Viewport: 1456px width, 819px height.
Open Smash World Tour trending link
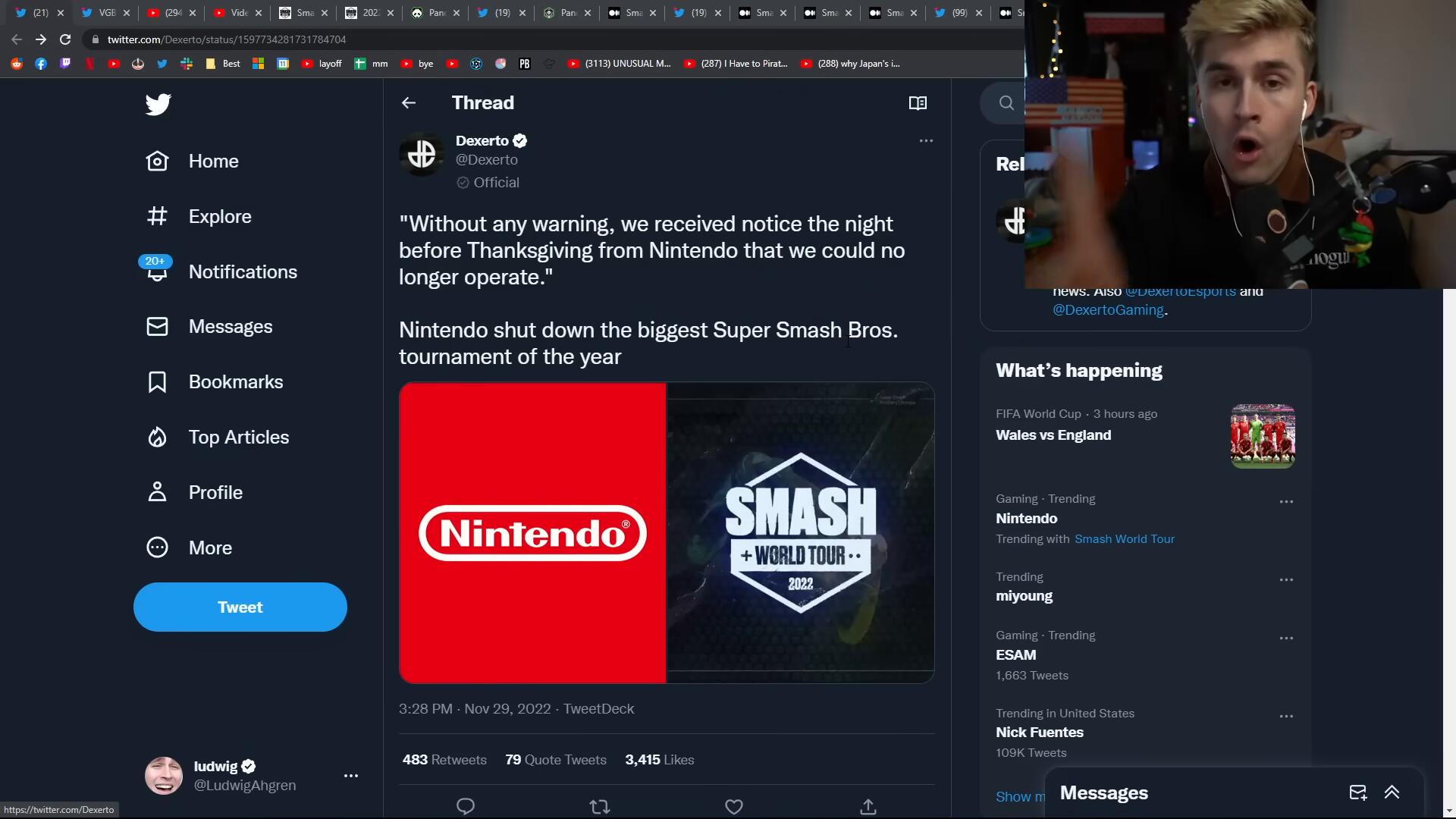(1124, 539)
